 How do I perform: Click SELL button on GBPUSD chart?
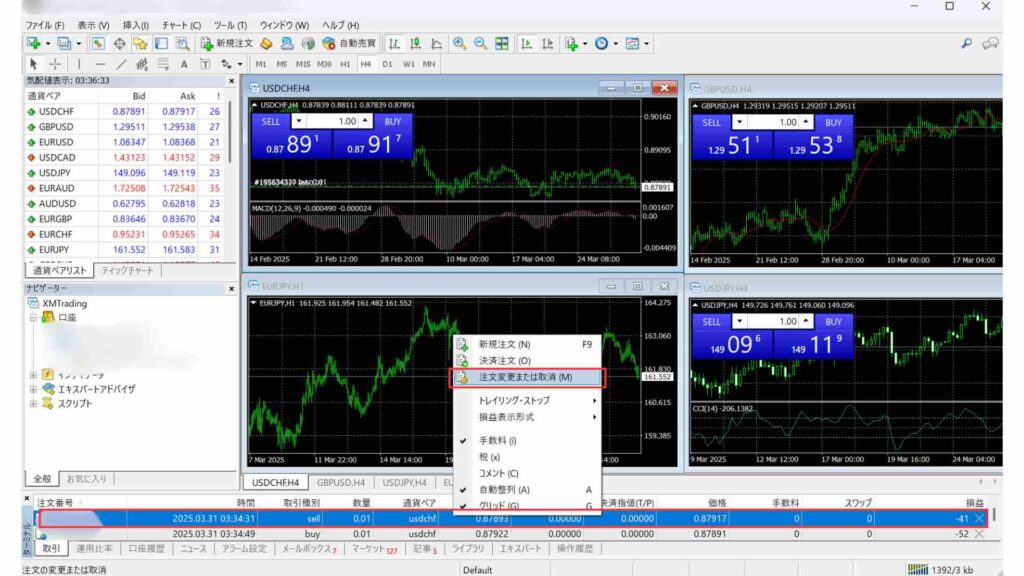711,122
